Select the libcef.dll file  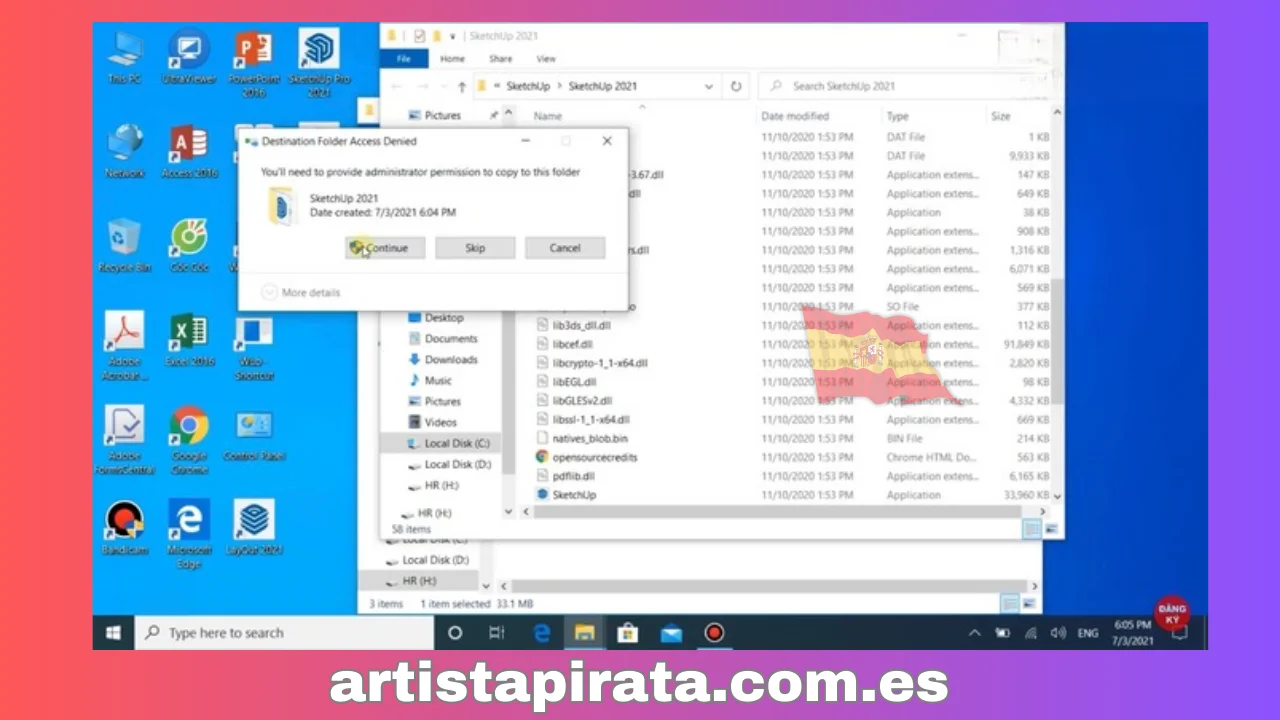pyautogui.click(x=573, y=344)
